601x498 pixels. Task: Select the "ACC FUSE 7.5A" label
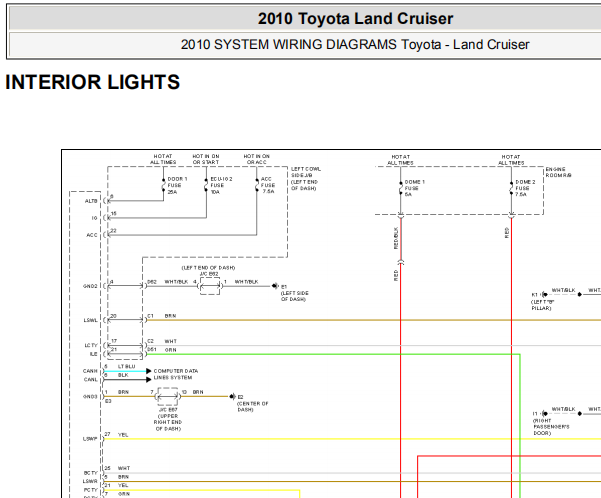tap(268, 185)
